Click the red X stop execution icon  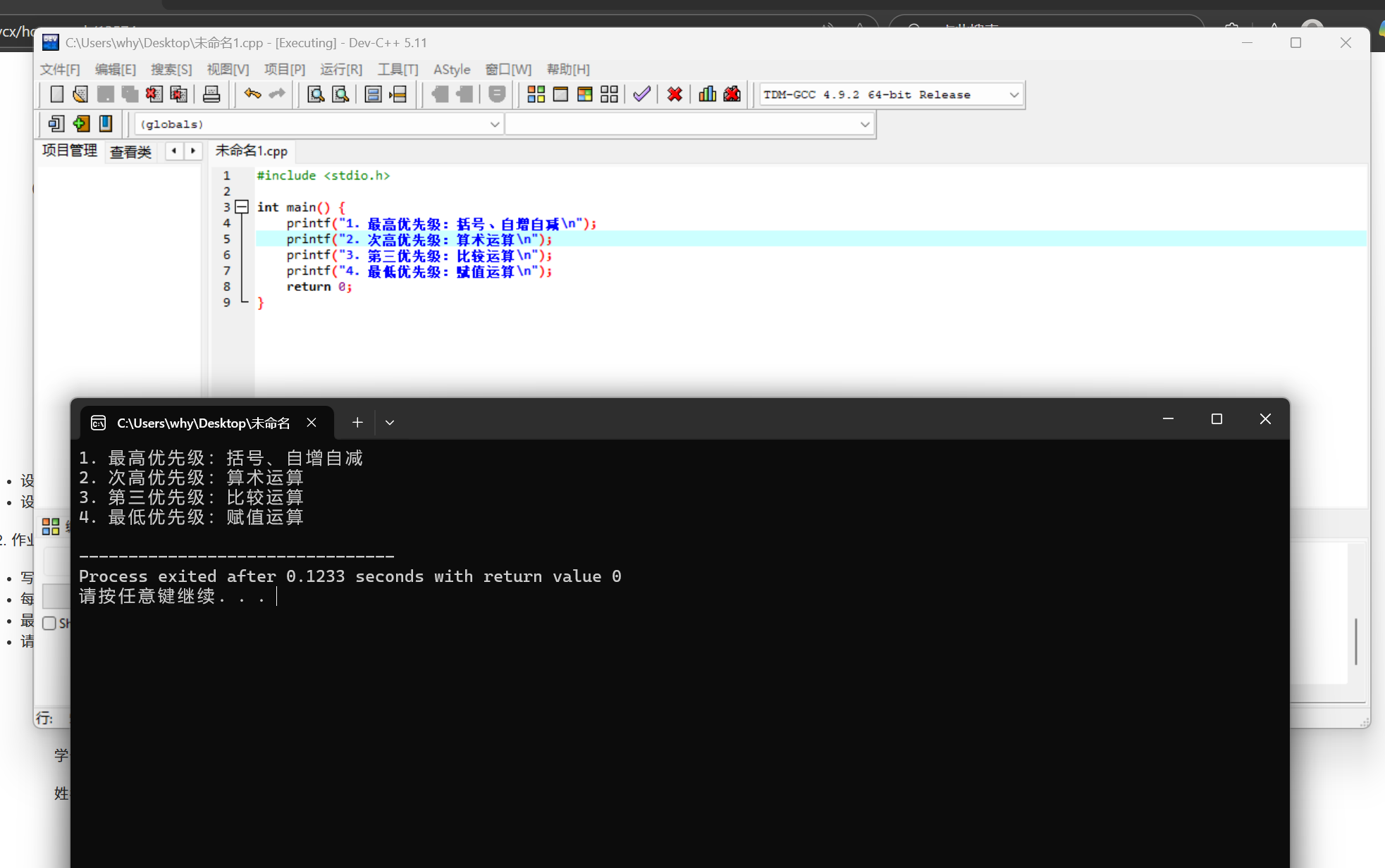(675, 94)
